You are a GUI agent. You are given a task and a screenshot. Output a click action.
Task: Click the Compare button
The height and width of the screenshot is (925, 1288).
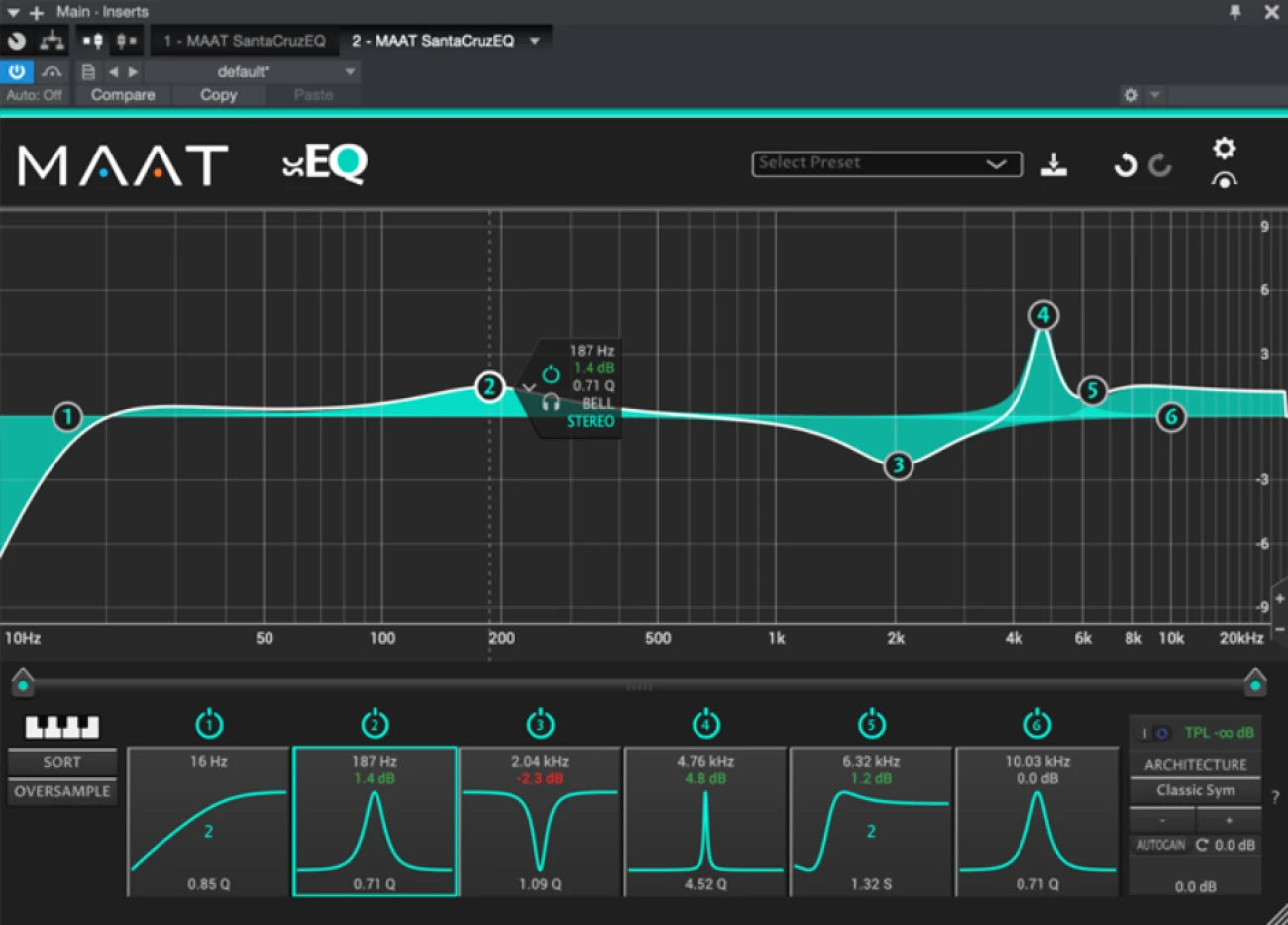click(x=123, y=95)
